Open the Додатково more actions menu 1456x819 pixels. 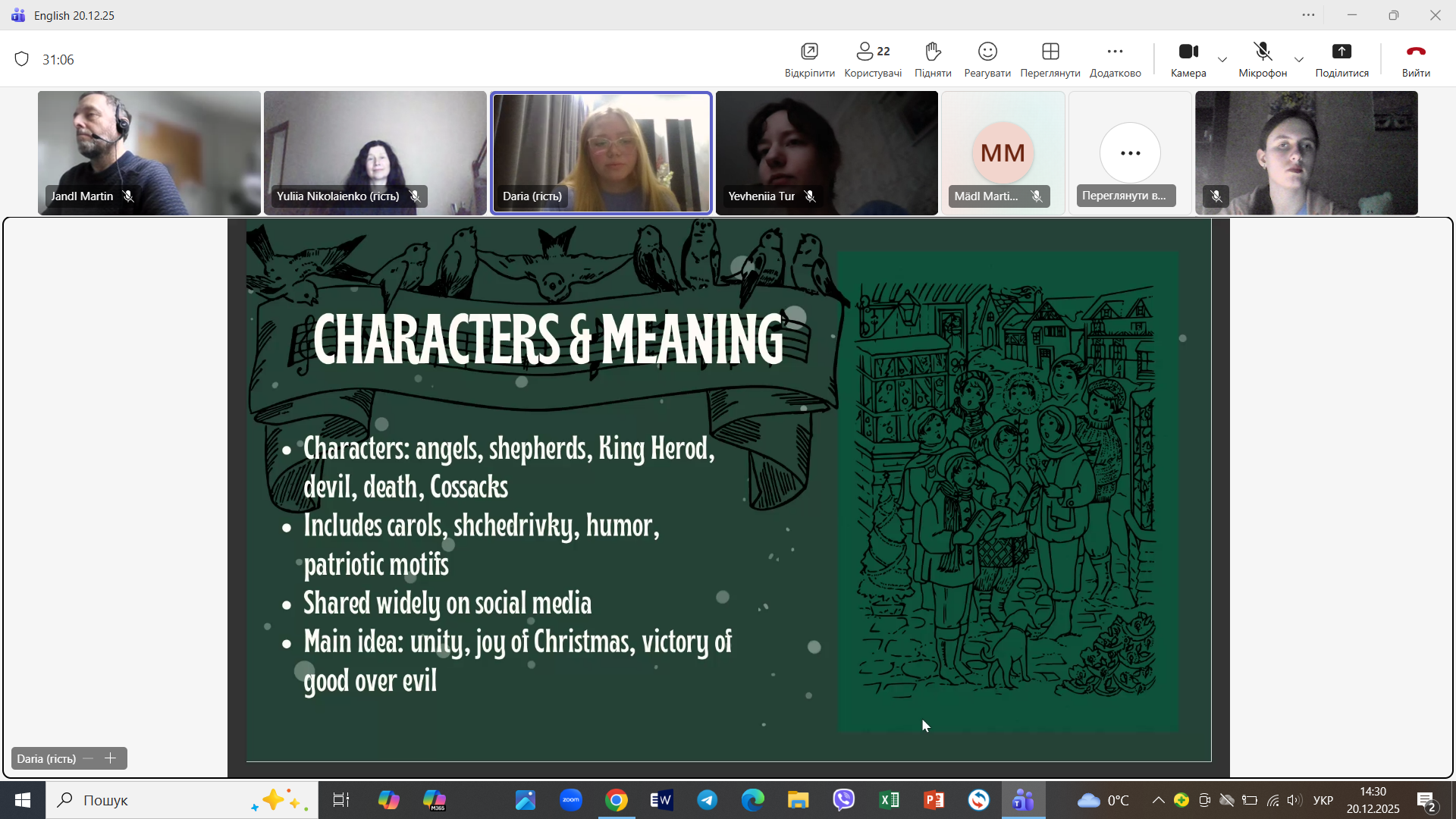click(x=1115, y=52)
